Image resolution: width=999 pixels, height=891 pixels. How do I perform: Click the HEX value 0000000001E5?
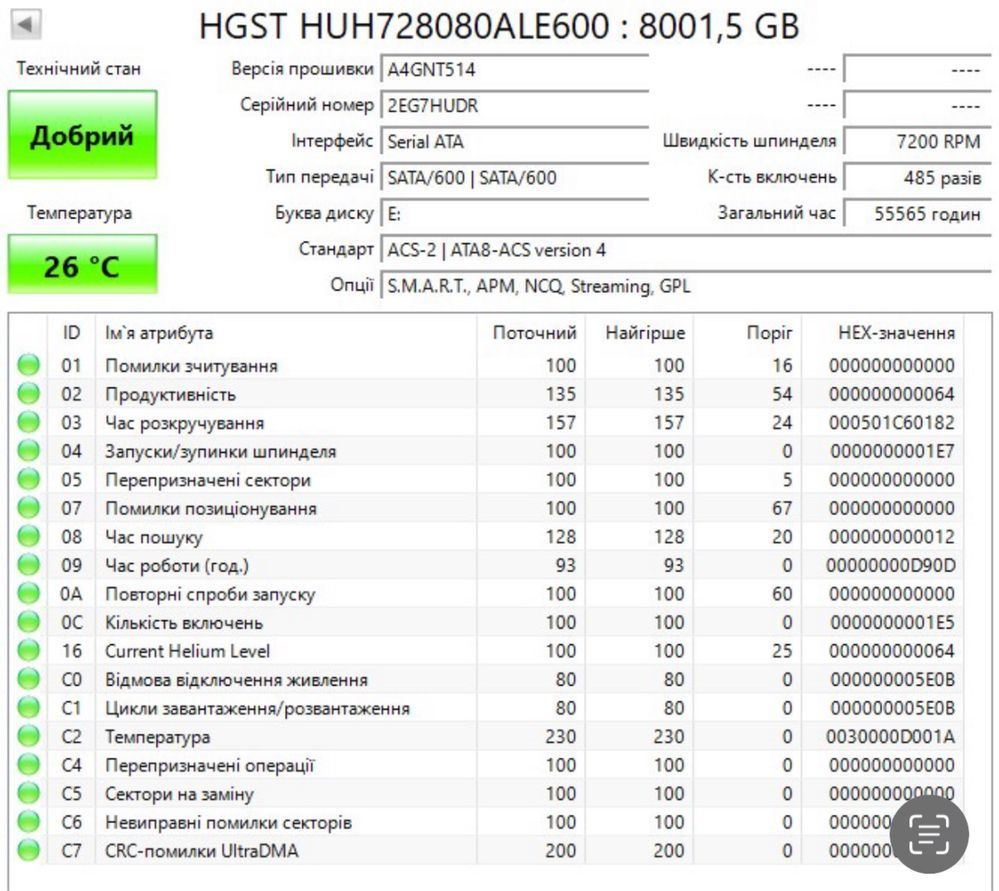click(x=891, y=623)
